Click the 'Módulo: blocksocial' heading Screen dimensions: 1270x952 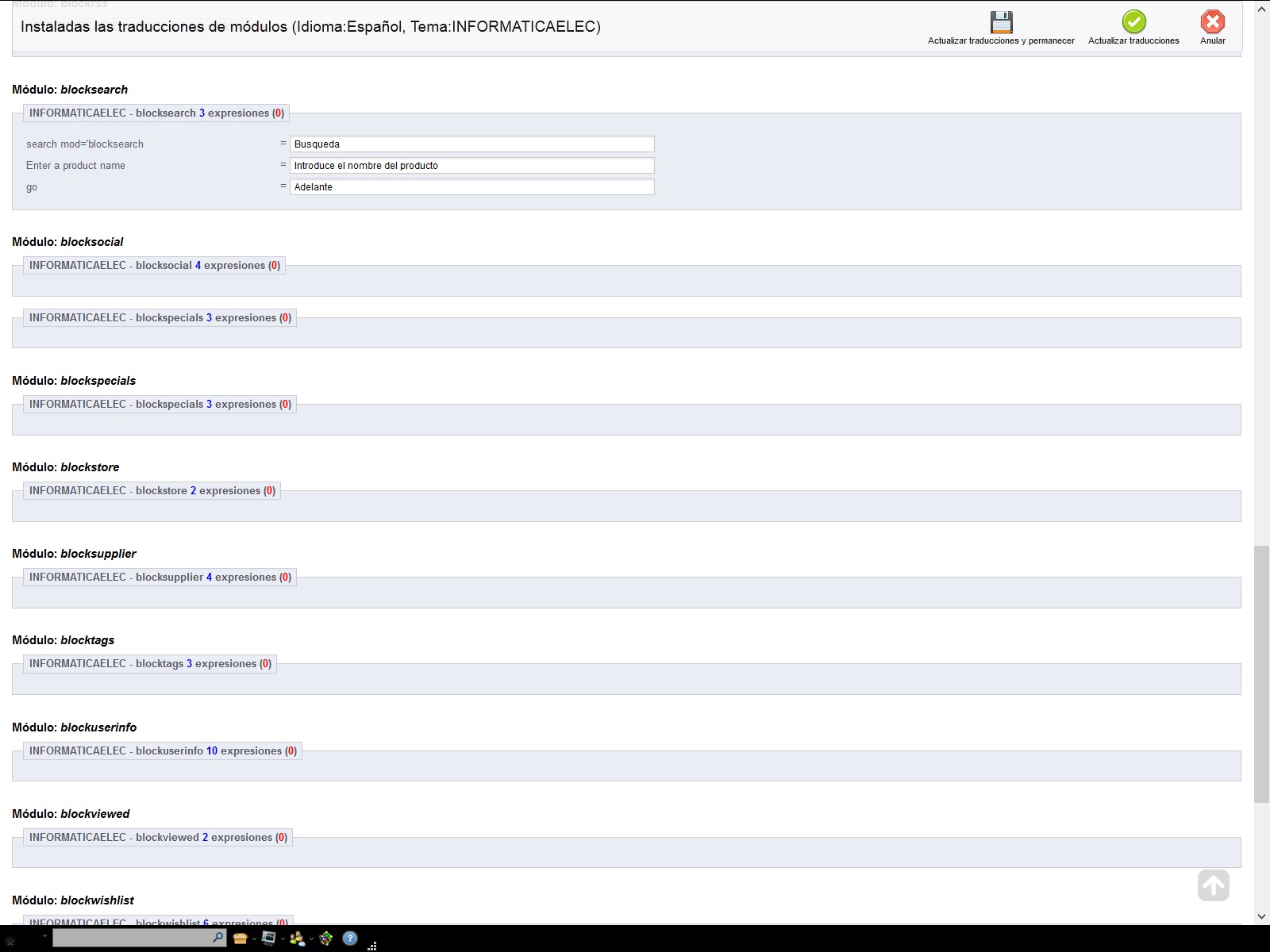[x=67, y=242]
